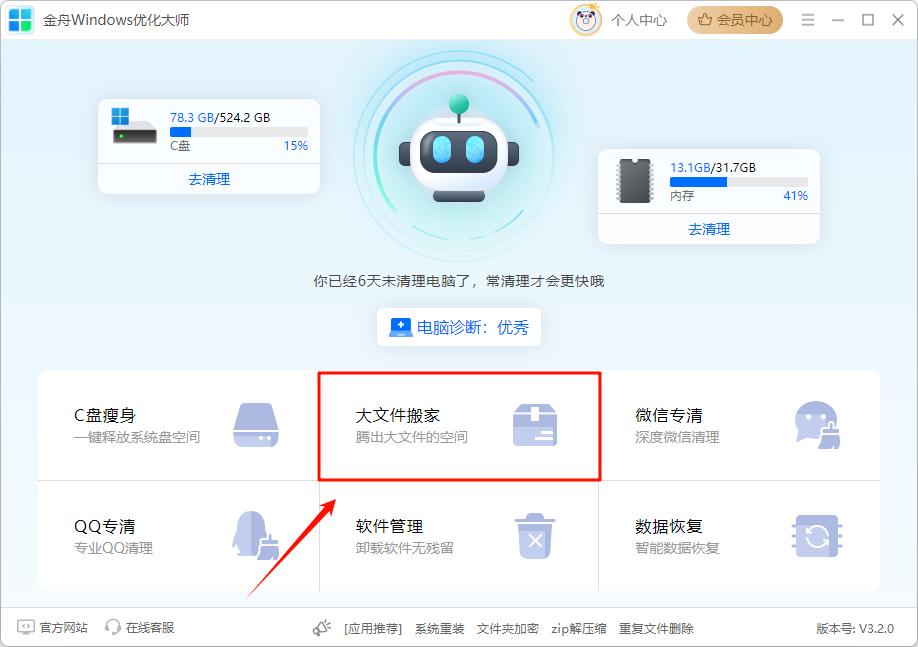The image size is (918, 647).
Task: Click the monitor icon beside 官方网站
Action: click(x=26, y=628)
